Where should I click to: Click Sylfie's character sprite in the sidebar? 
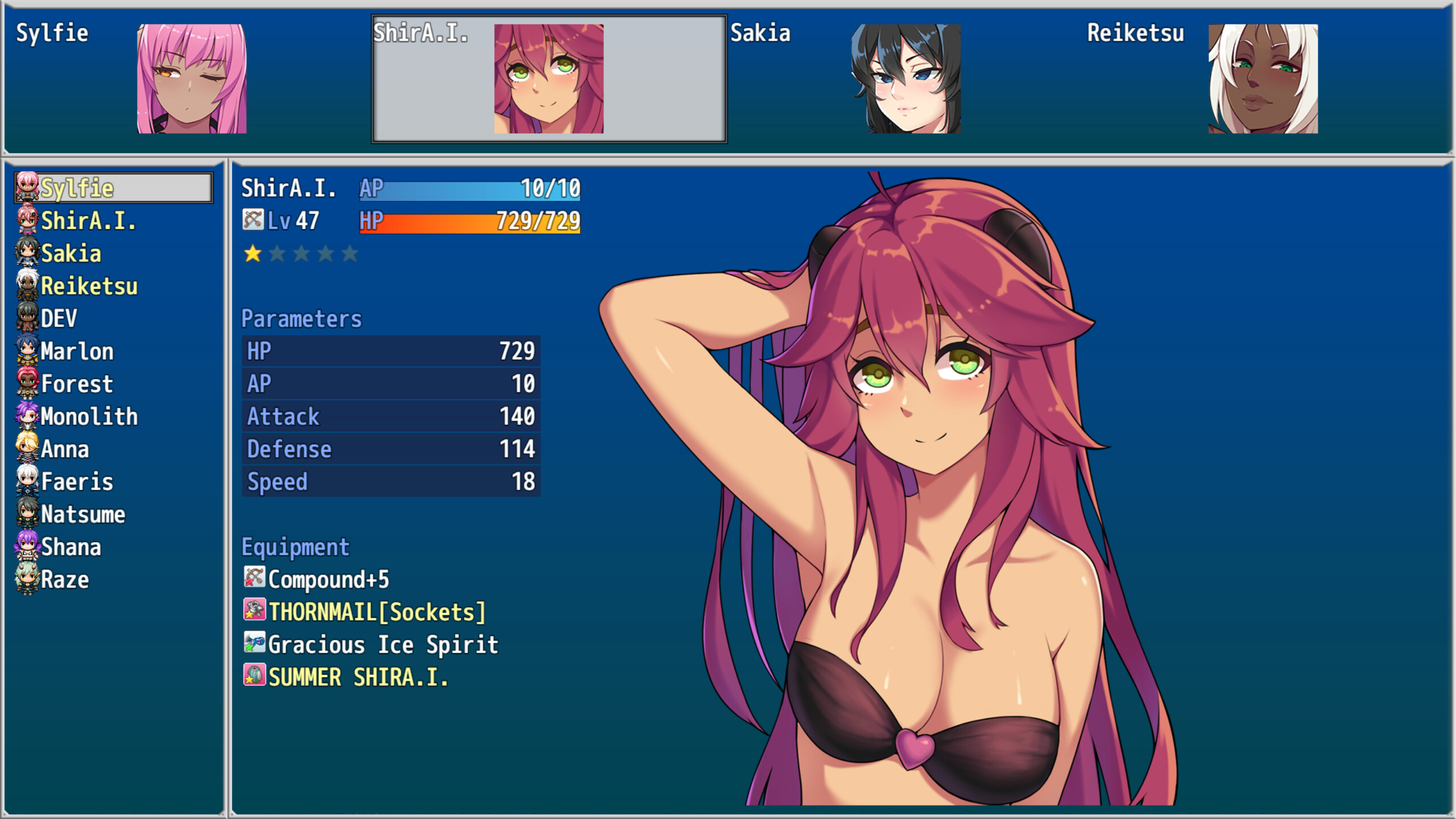[x=26, y=188]
